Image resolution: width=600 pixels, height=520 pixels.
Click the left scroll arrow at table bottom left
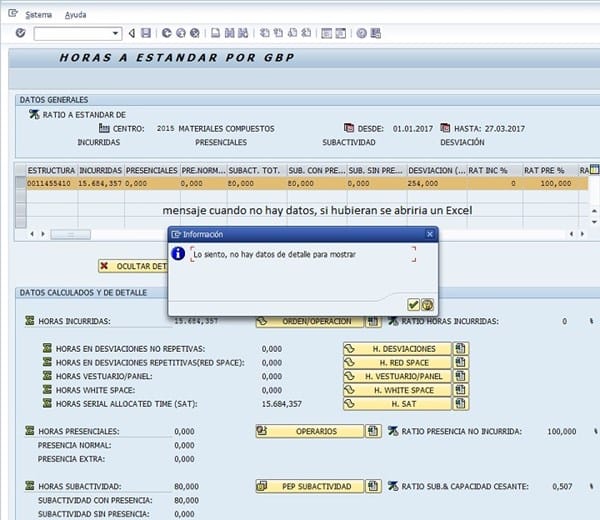(32, 234)
